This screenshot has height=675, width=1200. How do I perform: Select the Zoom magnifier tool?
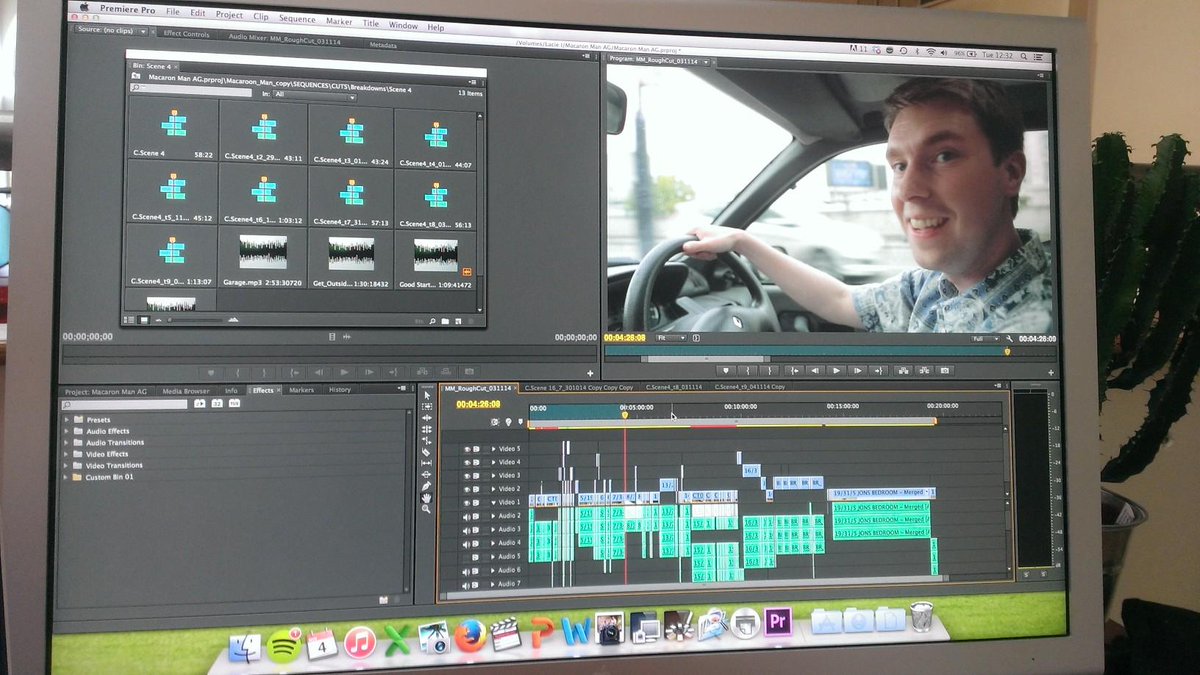426,509
